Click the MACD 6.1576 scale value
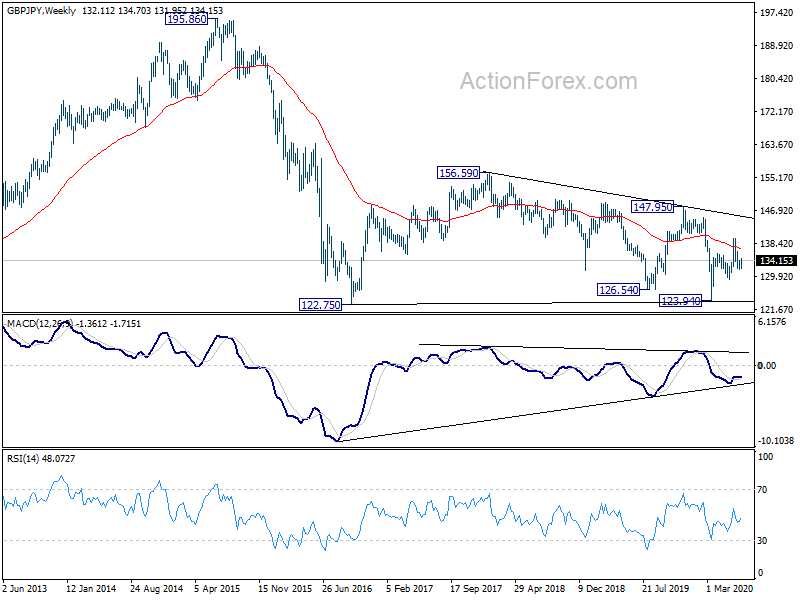This screenshot has width=800, height=600. click(x=772, y=321)
